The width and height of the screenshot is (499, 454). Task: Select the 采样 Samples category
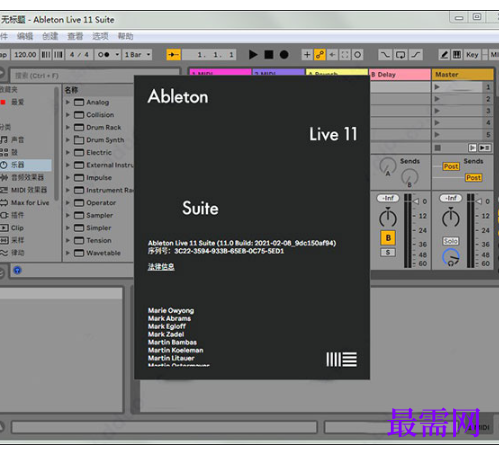click(17, 240)
